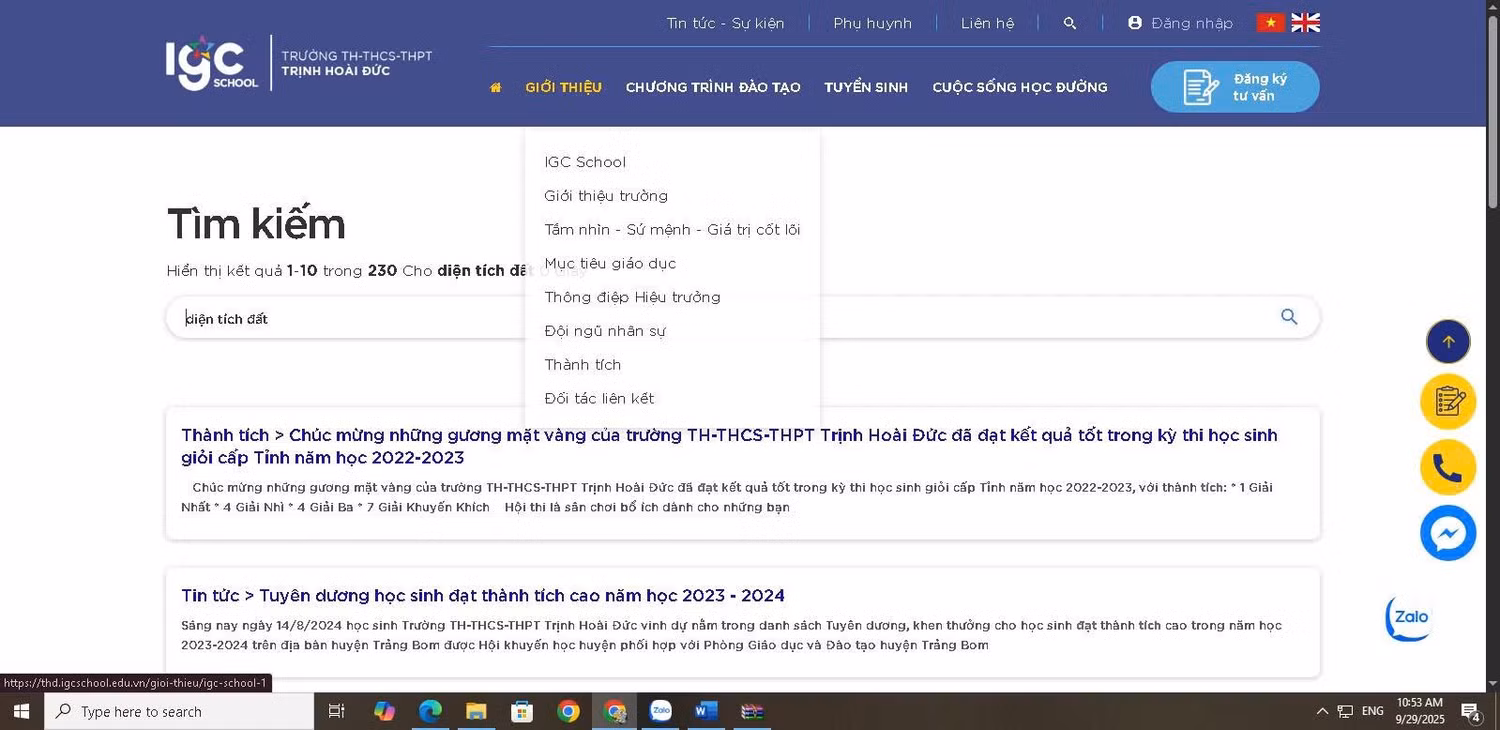Image resolution: width=1500 pixels, height=730 pixels.
Task: Open Microsoft Edge from the taskbar
Action: point(430,711)
